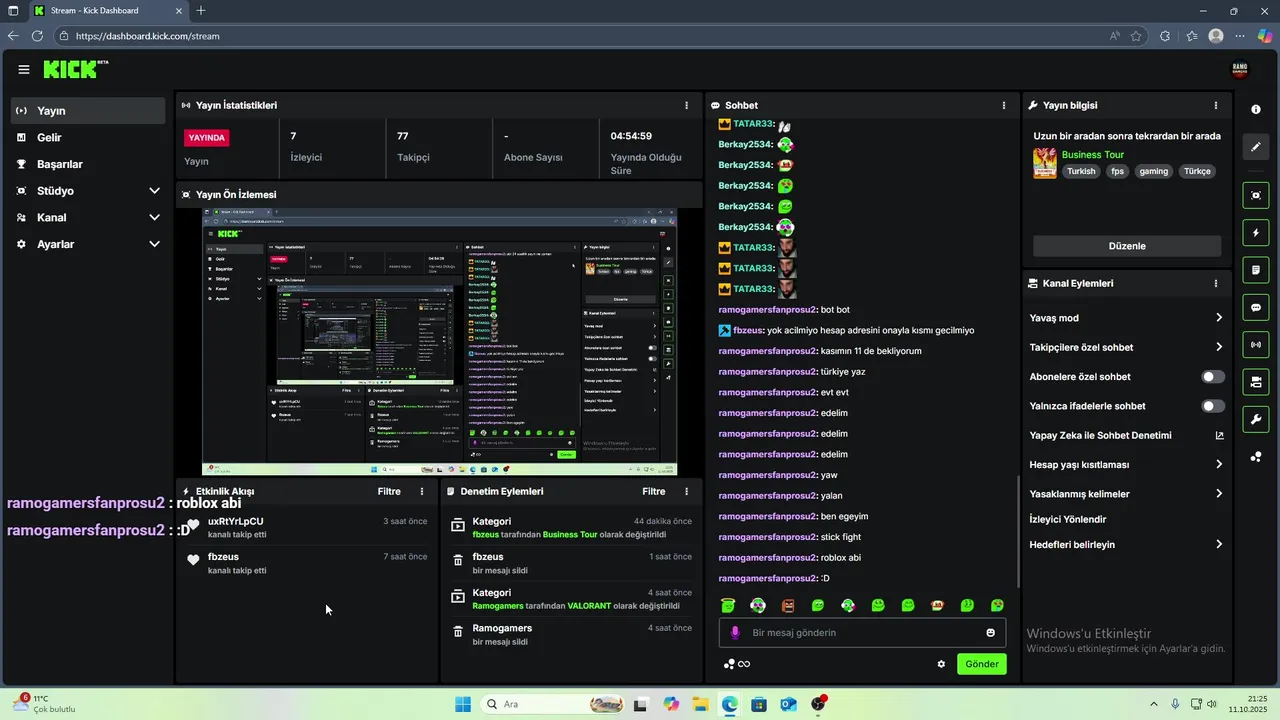Open File Explorer from the taskbar
The height and width of the screenshot is (720, 1280).
pyautogui.click(x=700, y=704)
